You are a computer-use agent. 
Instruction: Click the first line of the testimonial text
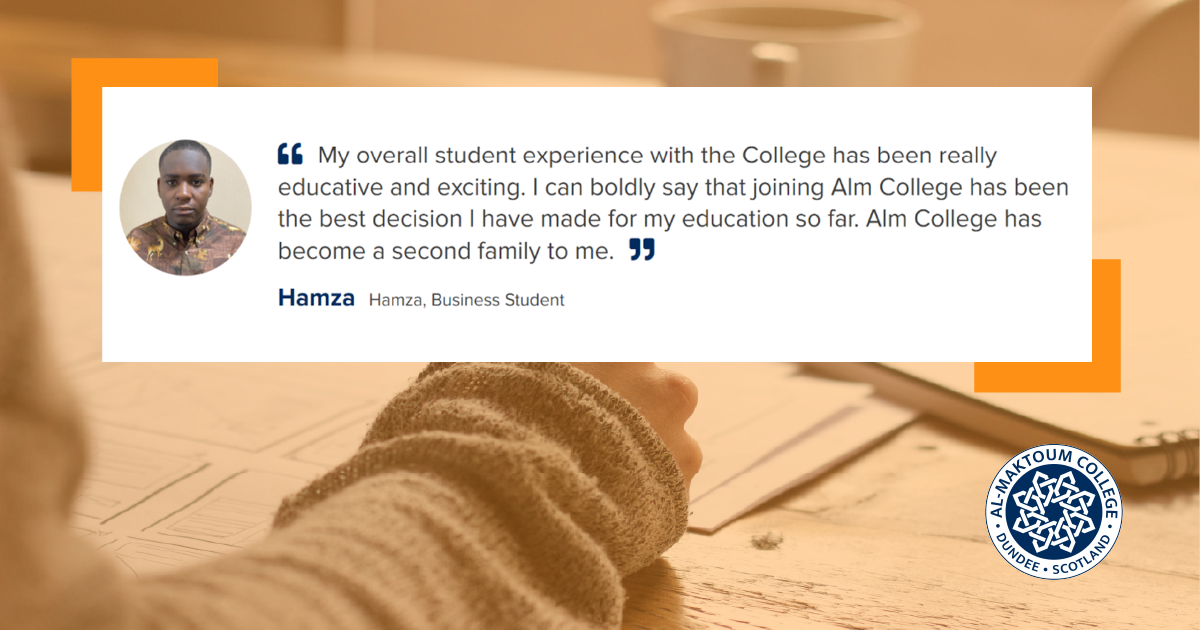click(x=657, y=157)
